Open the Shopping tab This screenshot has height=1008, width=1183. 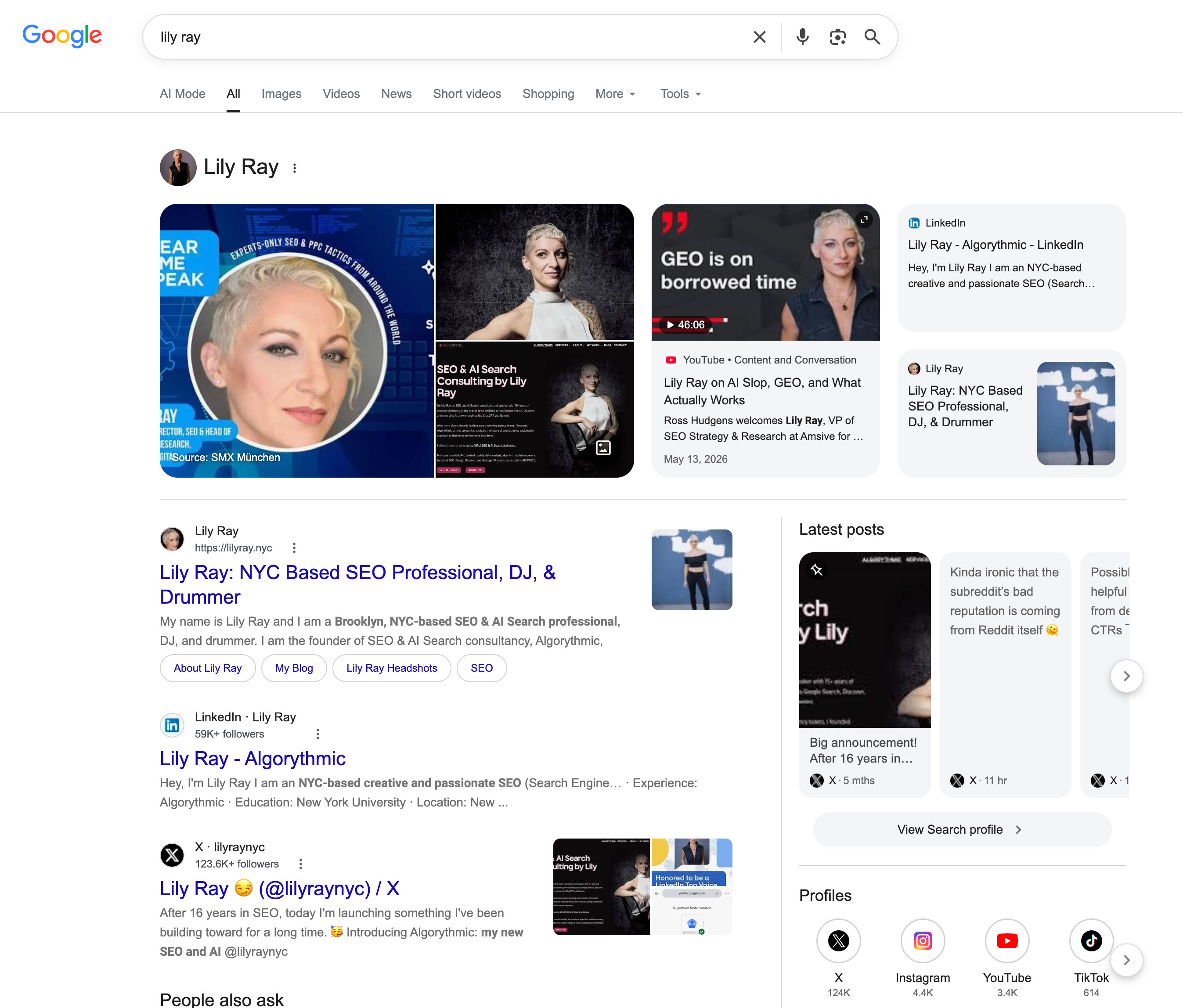click(x=548, y=94)
